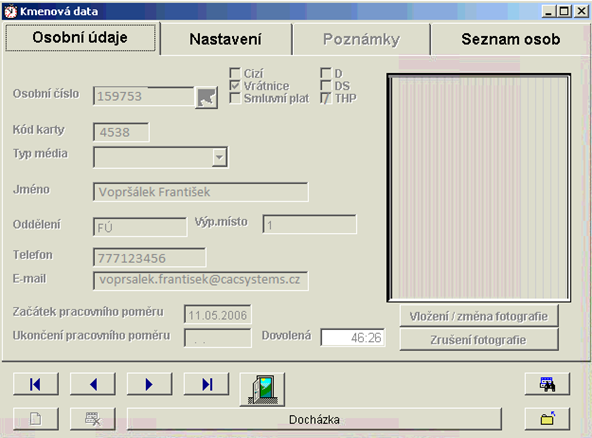Click the E-mail field
Viewport: 592px width, 438px height.
(200, 281)
